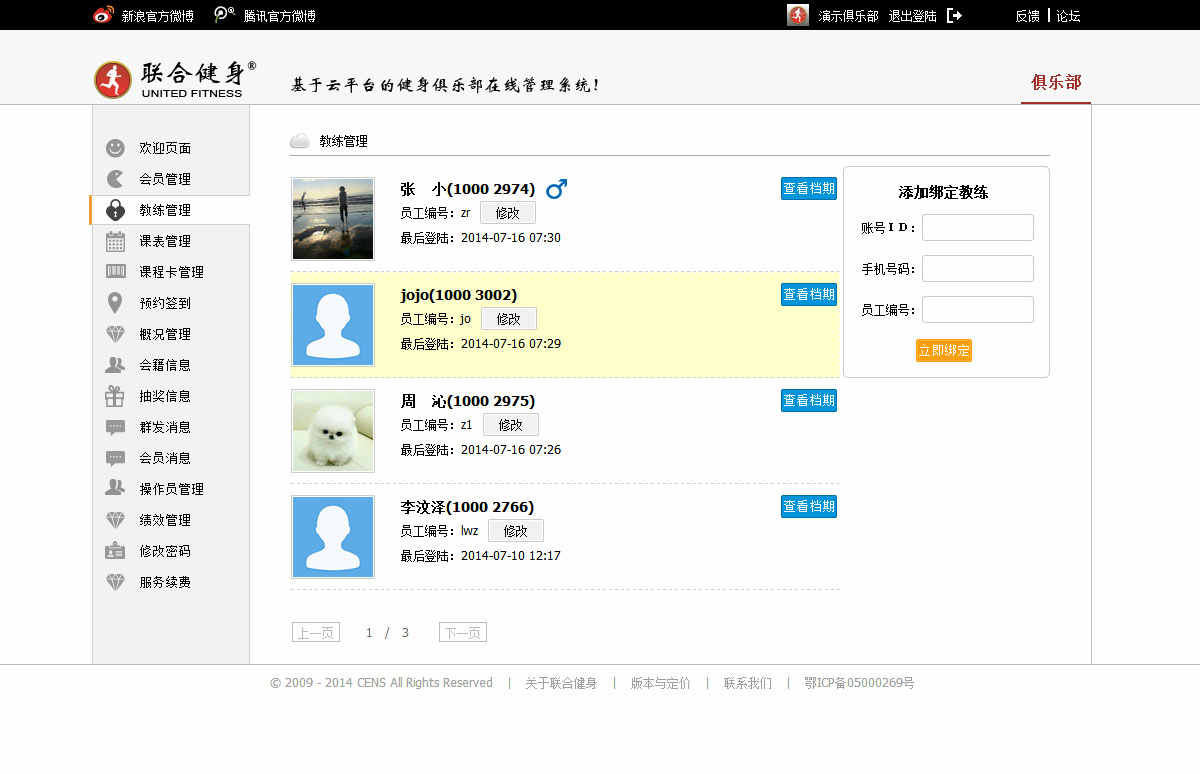The image size is (1200, 774).
Task: Click the orange 立即绑定 button
Action: (943, 350)
